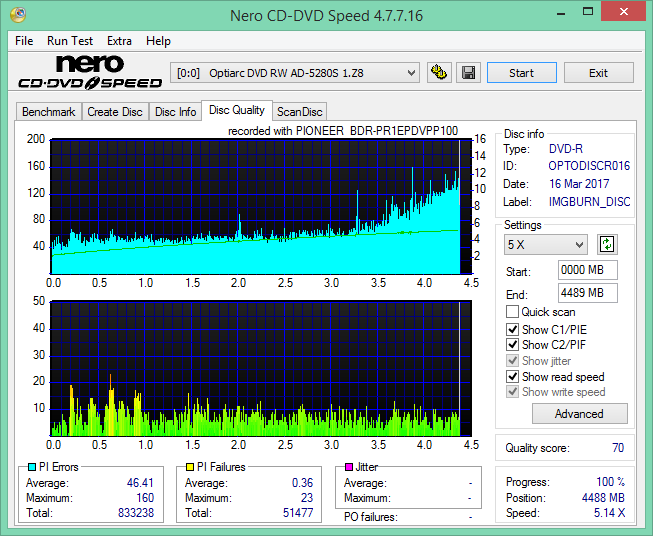This screenshot has width=653, height=536.
Task: Click the PI Failures total 51477
Action: (298, 513)
